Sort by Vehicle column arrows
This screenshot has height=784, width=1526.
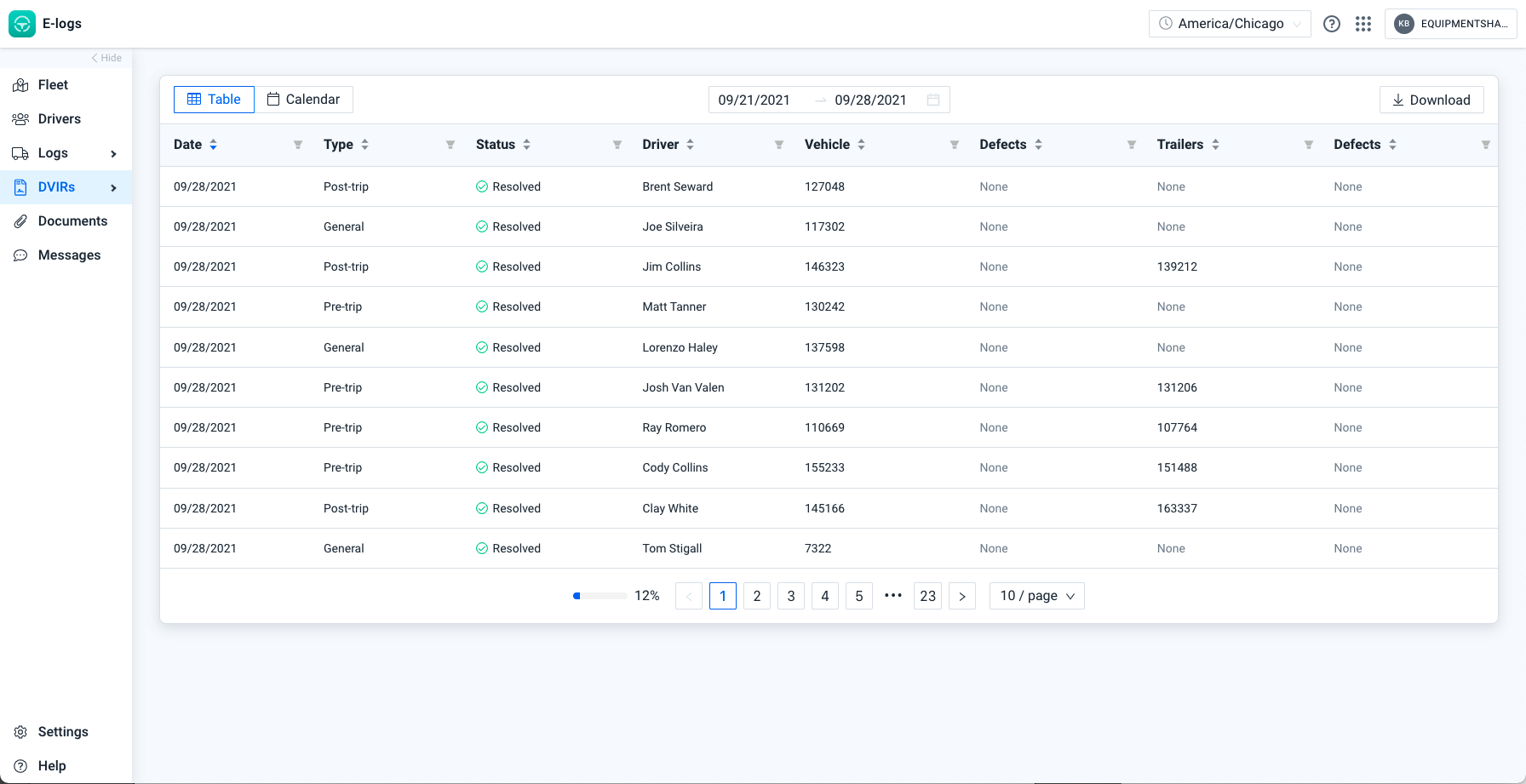point(862,145)
